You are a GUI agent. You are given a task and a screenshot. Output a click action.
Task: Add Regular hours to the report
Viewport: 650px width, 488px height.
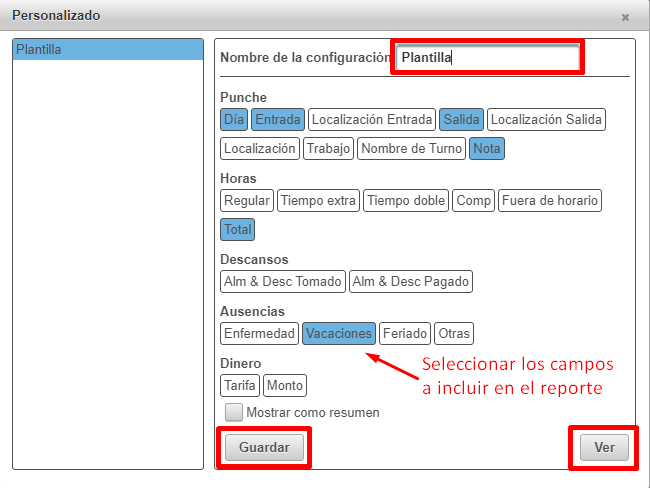(x=247, y=201)
